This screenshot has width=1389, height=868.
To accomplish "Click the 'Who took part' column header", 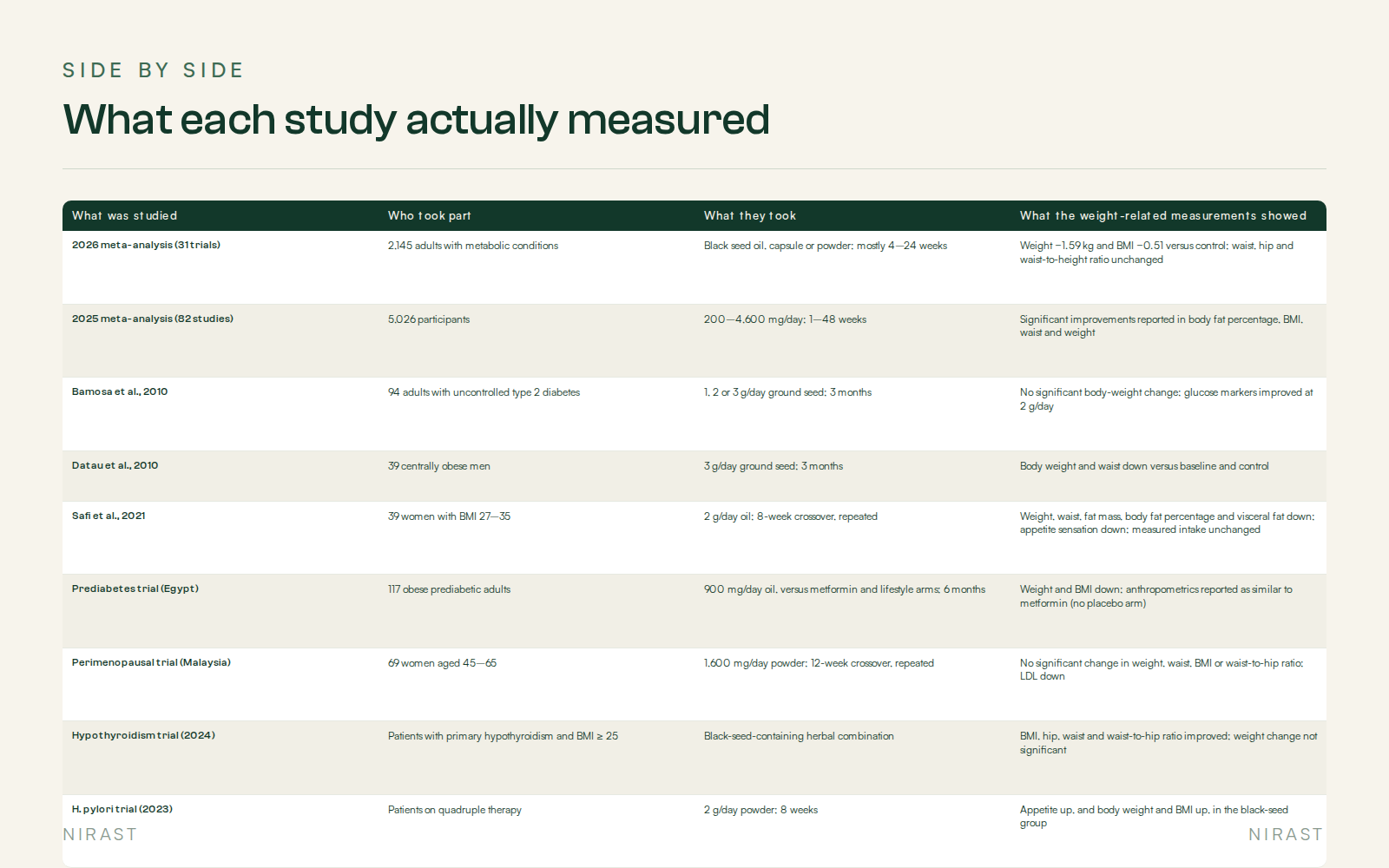I will click(429, 216).
